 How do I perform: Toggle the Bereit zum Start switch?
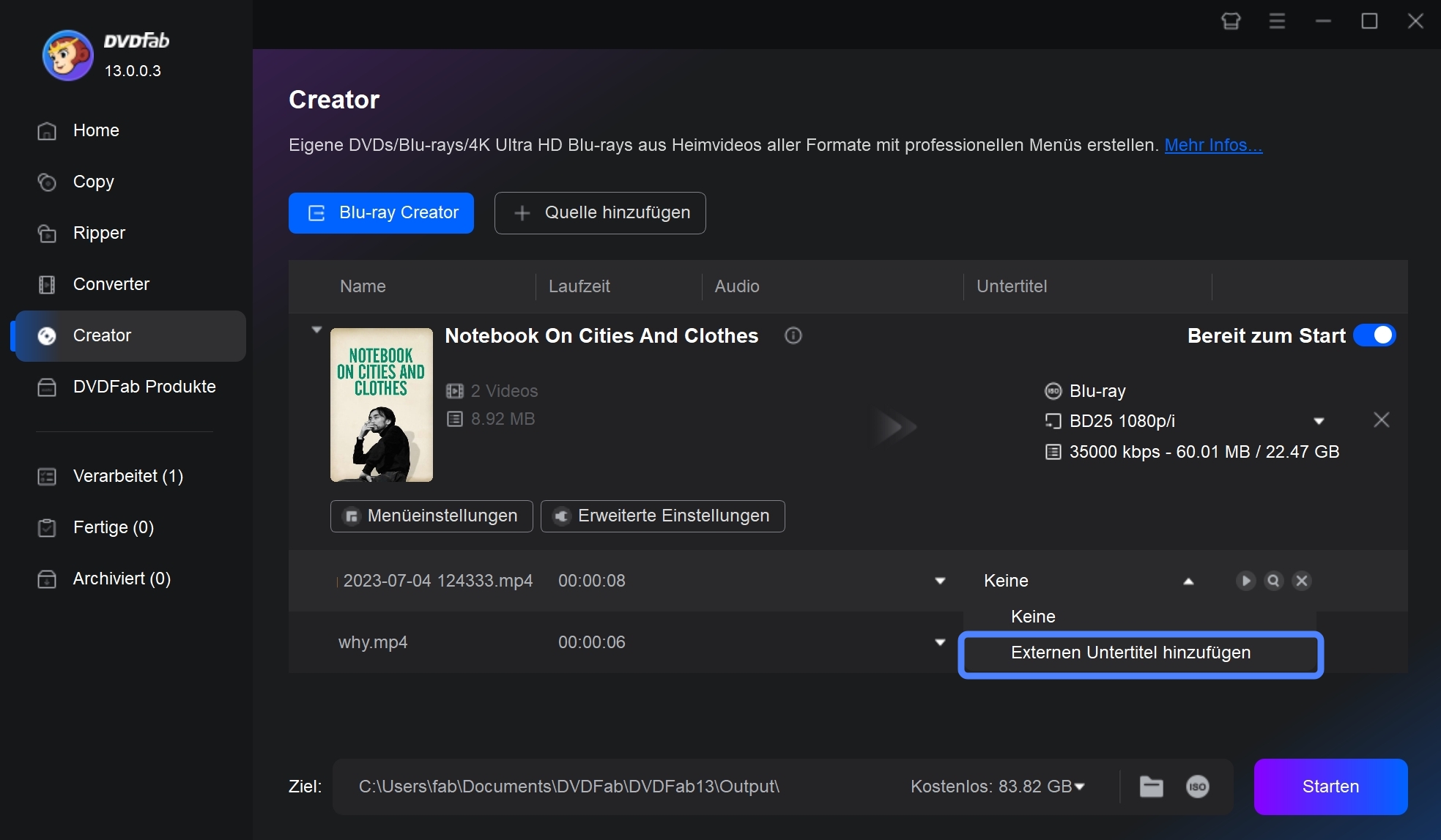[1374, 335]
